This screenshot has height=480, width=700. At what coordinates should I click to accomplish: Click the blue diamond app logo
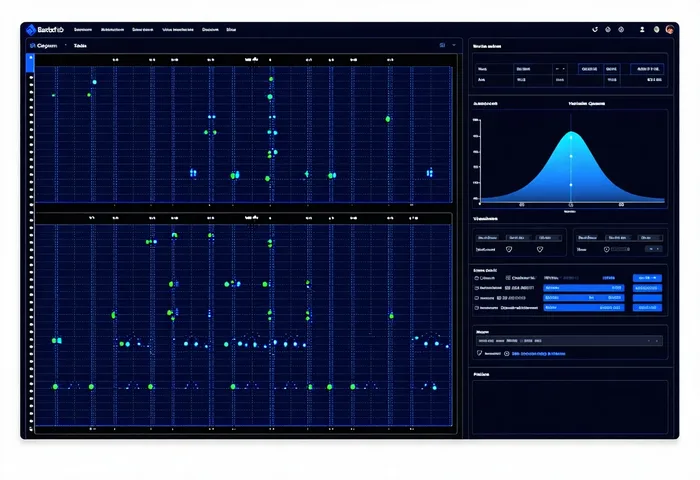[x=31, y=30]
